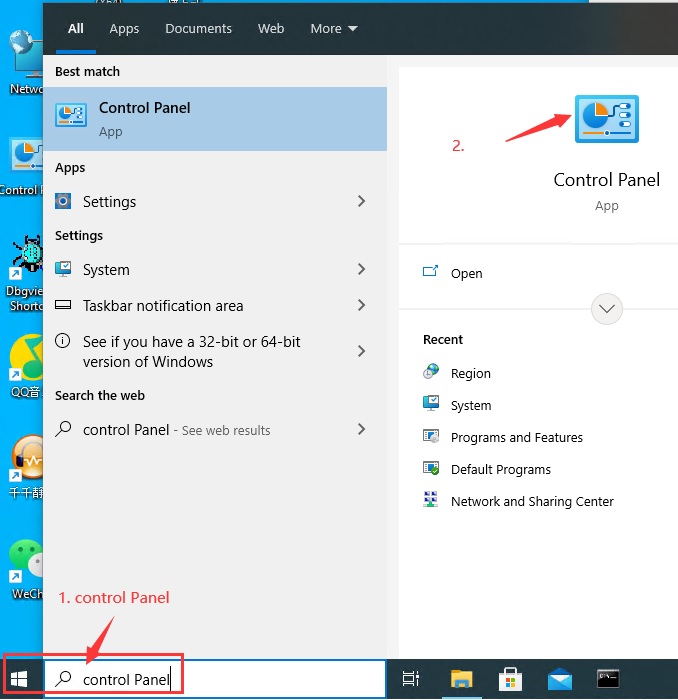Image resolution: width=678 pixels, height=700 pixels.
Task: Expand more actions with the circular down chevron
Action: pos(607,308)
